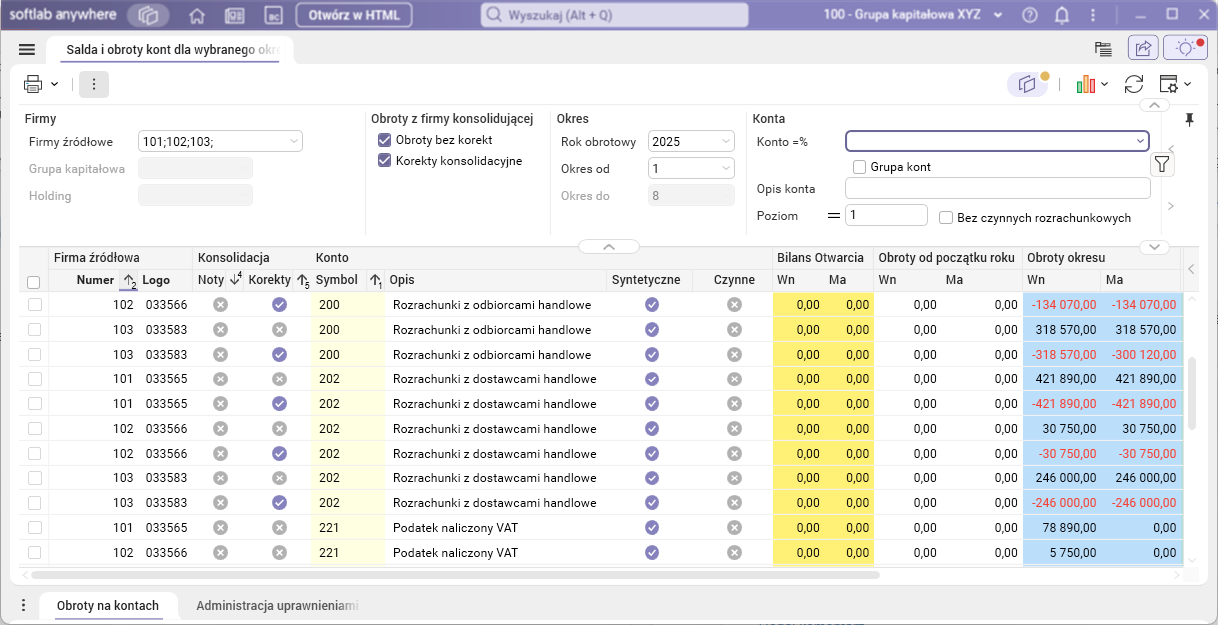Click the printer icon
Image resolution: width=1218 pixels, height=625 pixels.
[x=33, y=84]
